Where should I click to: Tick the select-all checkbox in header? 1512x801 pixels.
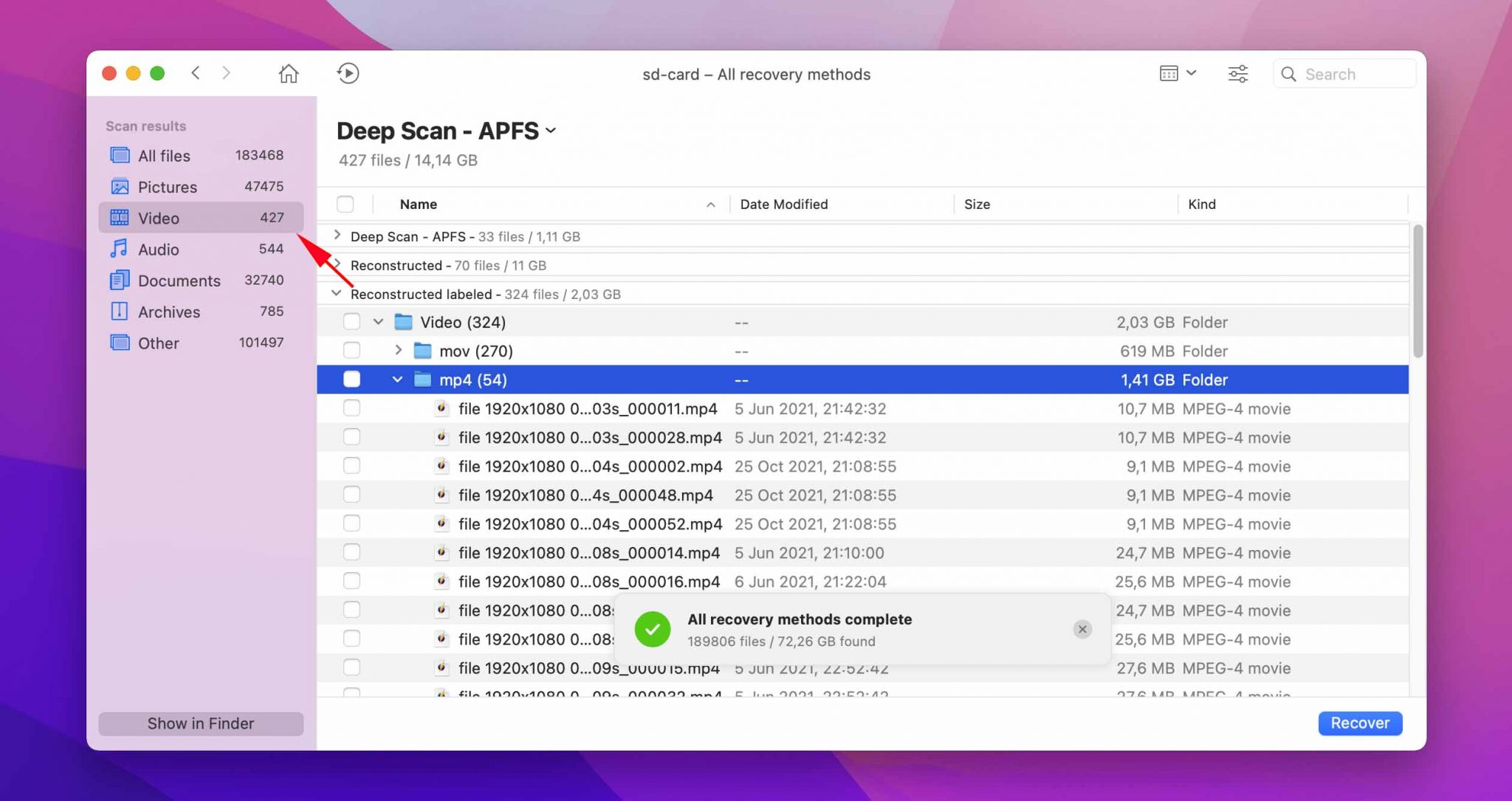point(345,204)
